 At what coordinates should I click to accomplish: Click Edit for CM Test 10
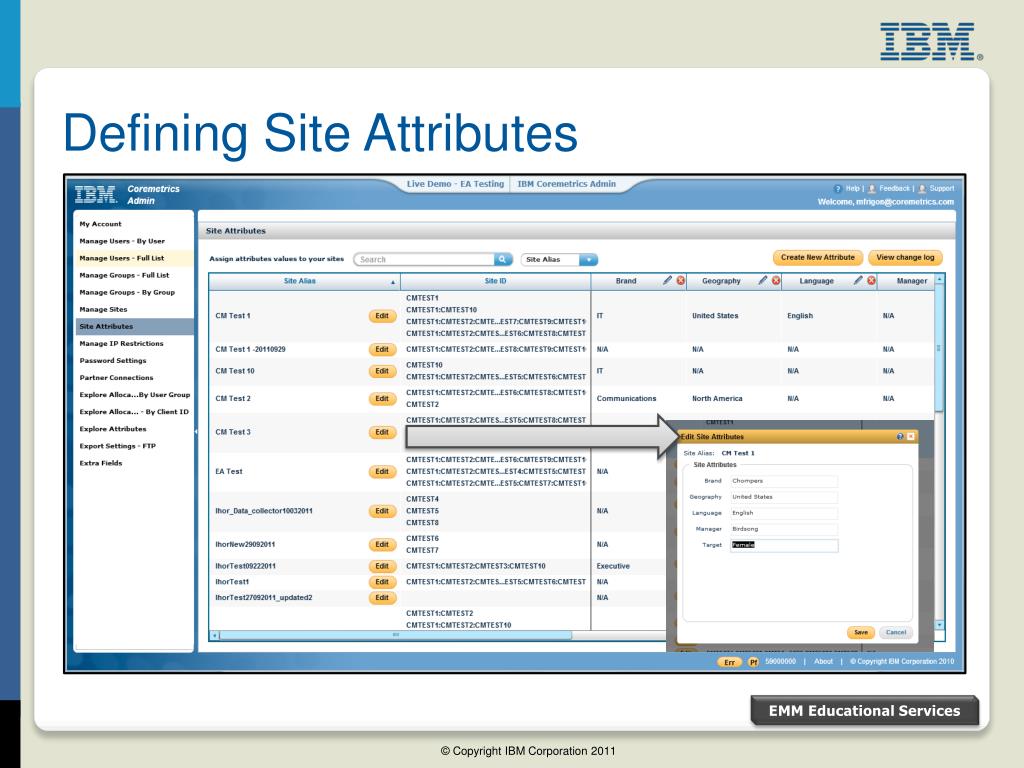tap(382, 371)
